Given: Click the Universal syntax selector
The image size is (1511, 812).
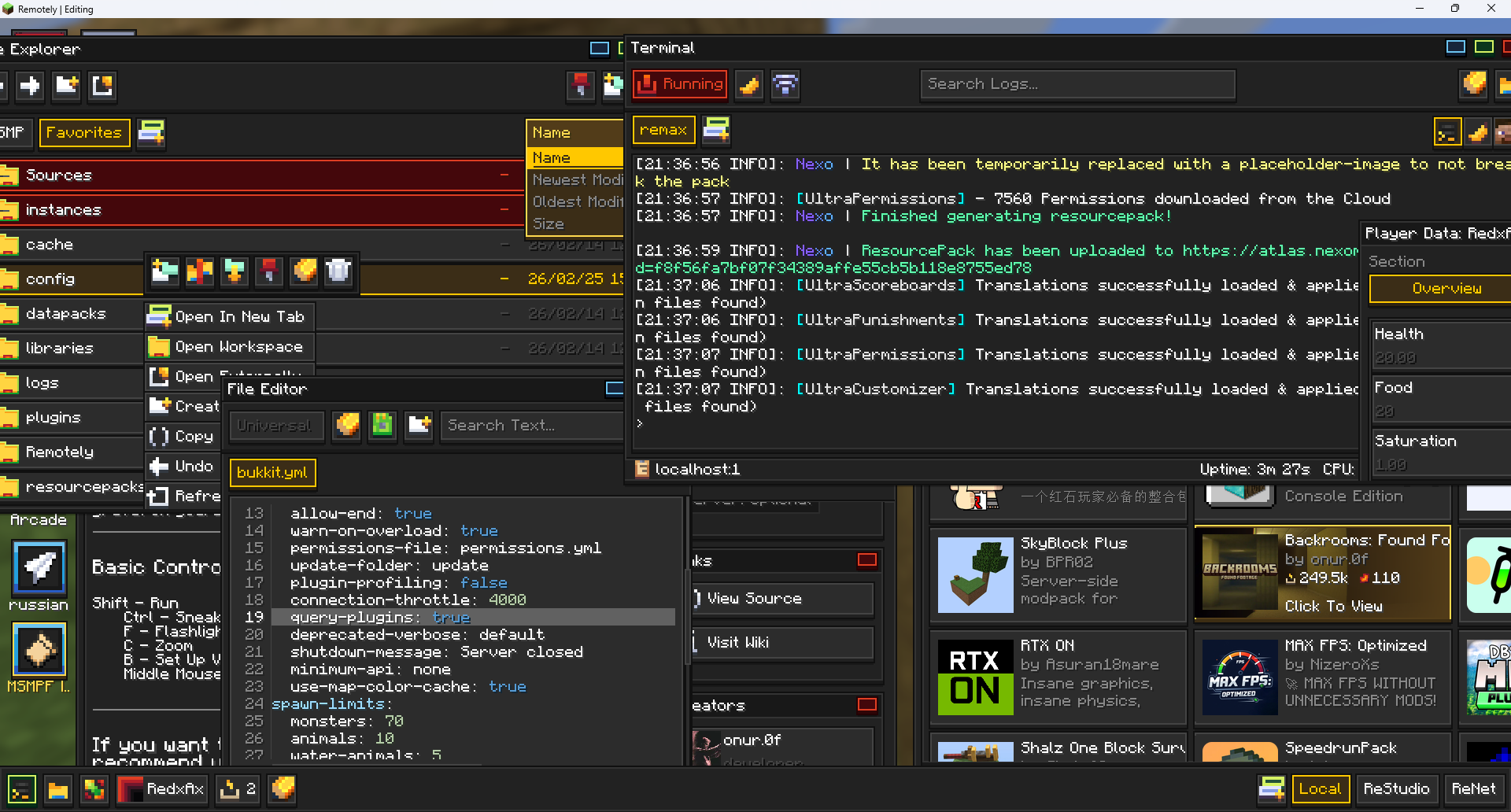Looking at the screenshot, I should tap(275, 426).
